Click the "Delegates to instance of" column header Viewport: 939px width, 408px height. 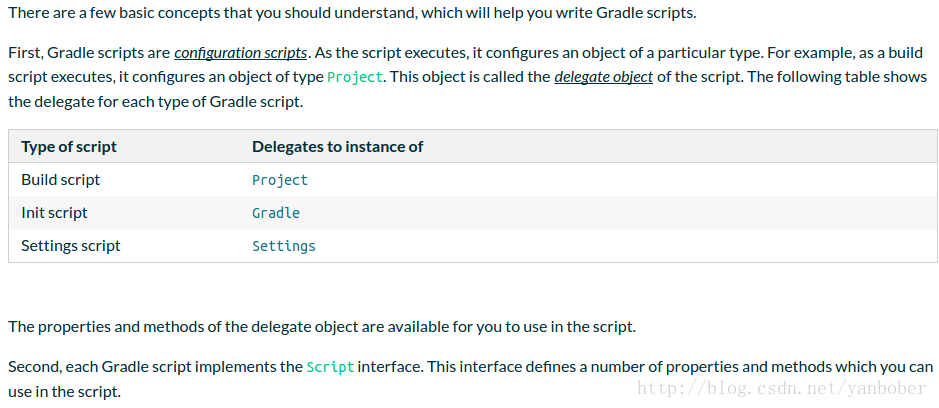tap(337, 147)
